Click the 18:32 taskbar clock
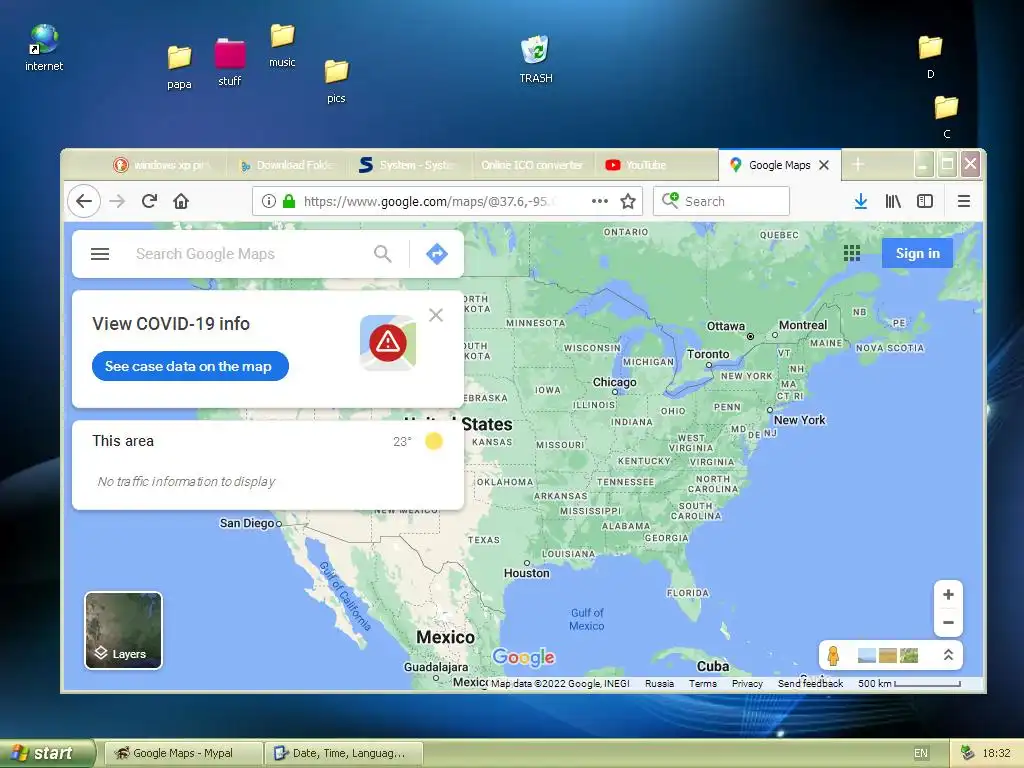Screen dimensions: 1024x768 pos(997,753)
